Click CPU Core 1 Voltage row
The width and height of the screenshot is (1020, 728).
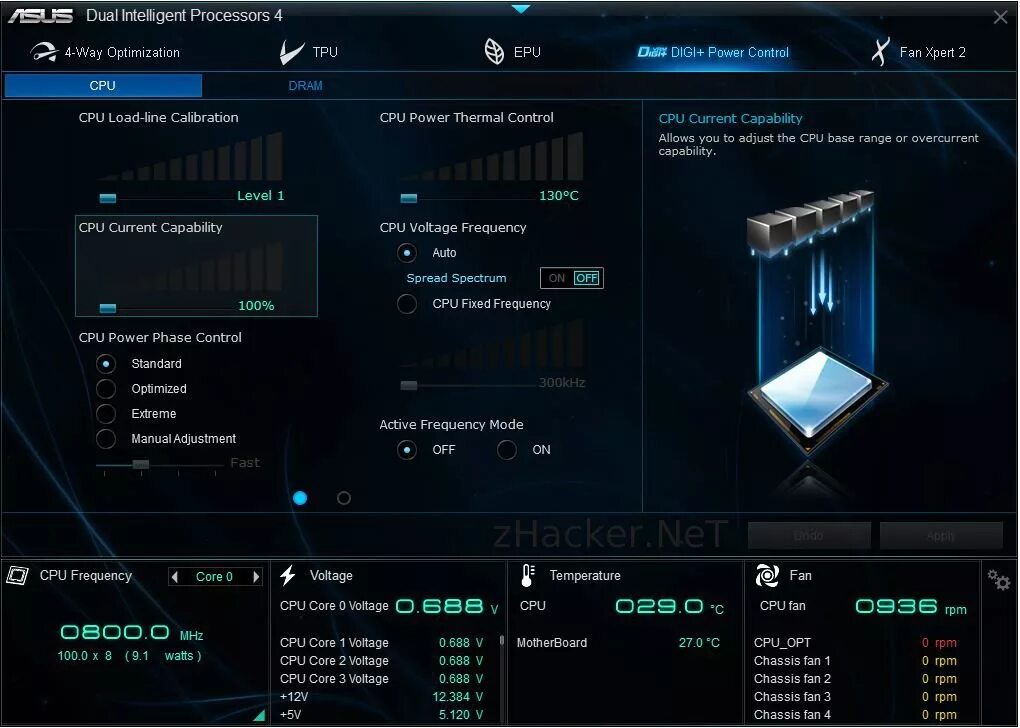tap(381, 643)
